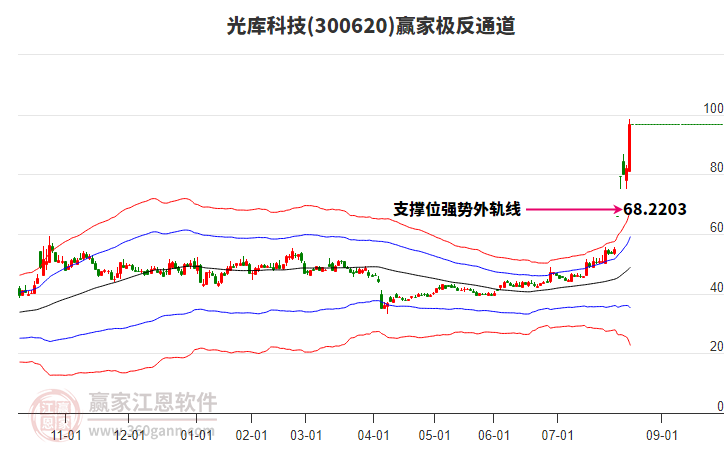
Task: Click the chart title 光库科技(300620)赢家极反通道
Action: click(370, 26)
